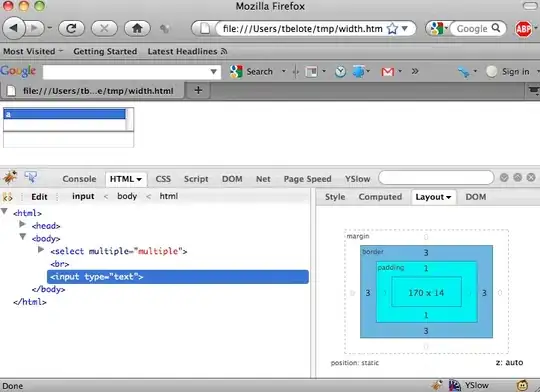Reload the page with the refresh button
This screenshot has width=540, height=392.
[x=71, y=28]
